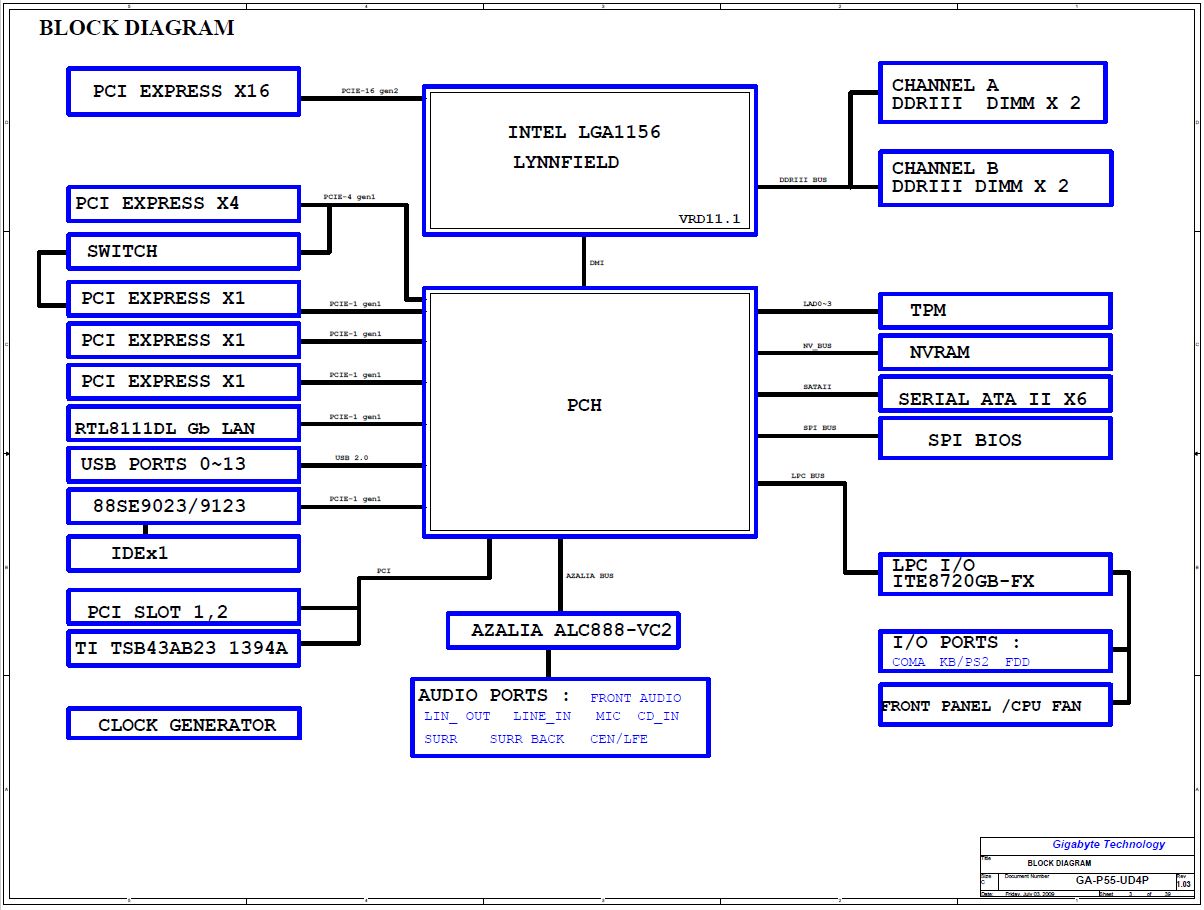The height and width of the screenshot is (910, 1204).
Task: Click the revision value 1.03
Action: pos(1184,884)
